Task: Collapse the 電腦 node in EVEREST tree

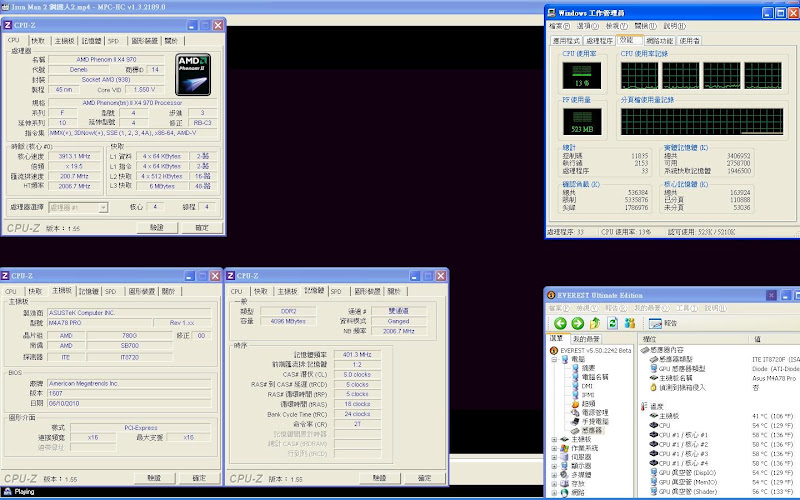Action: (554, 359)
